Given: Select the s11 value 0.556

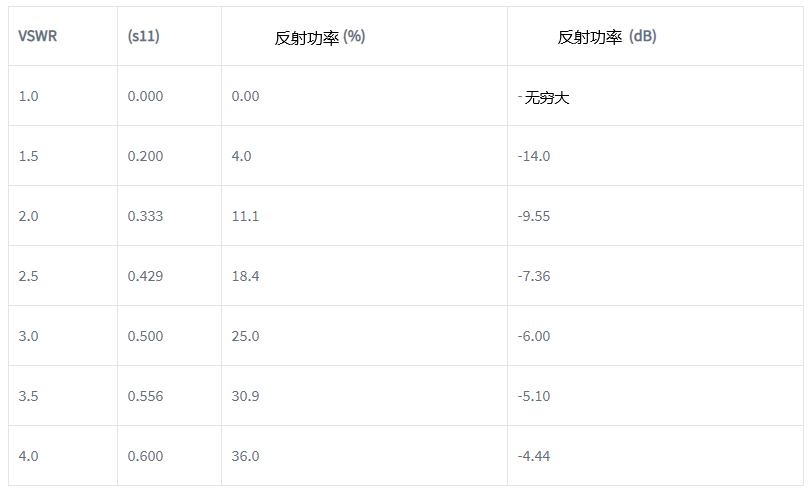Looking at the screenshot, I should [145, 396].
